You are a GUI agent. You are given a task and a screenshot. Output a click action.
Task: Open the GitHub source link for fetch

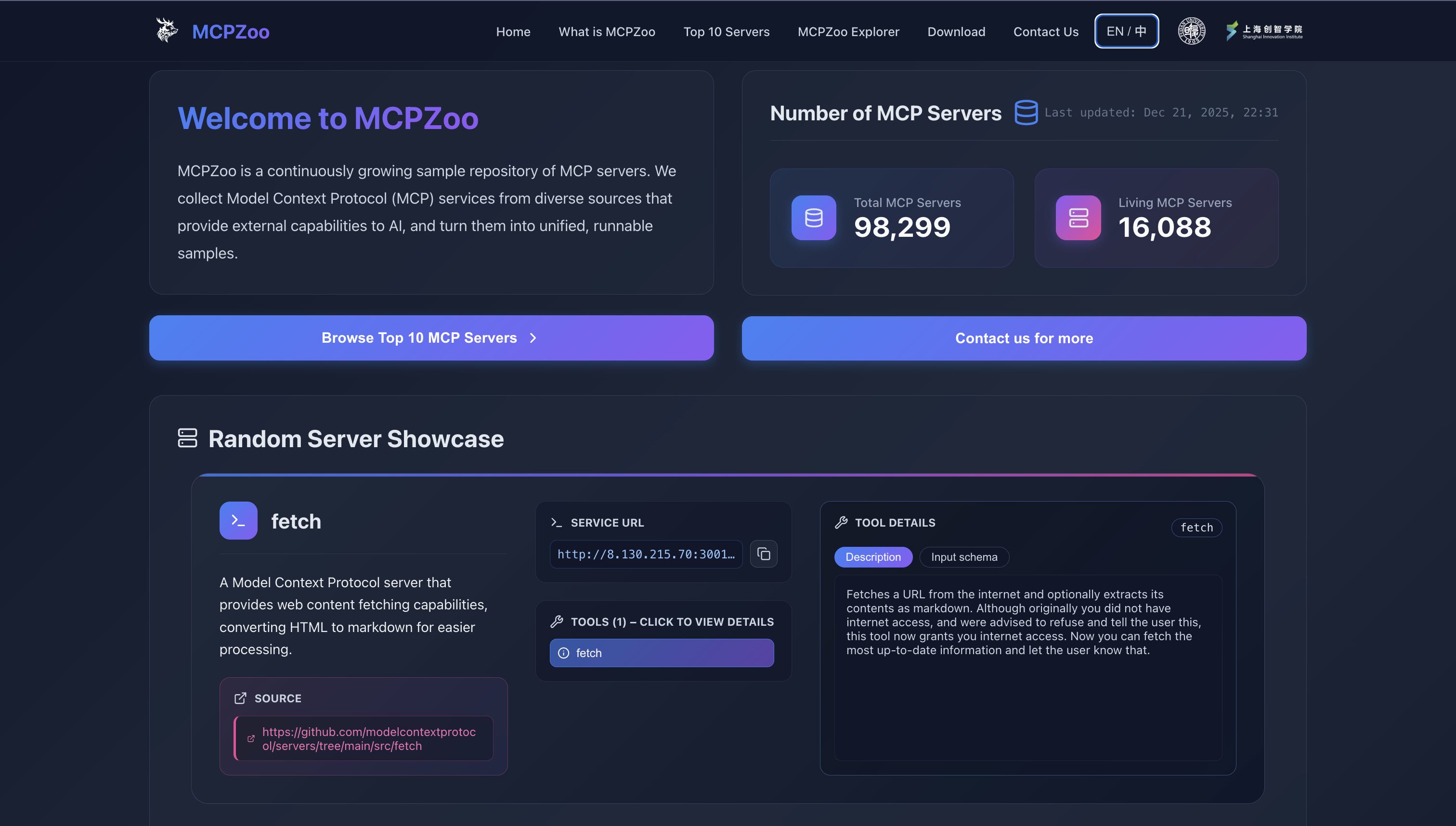(x=368, y=738)
